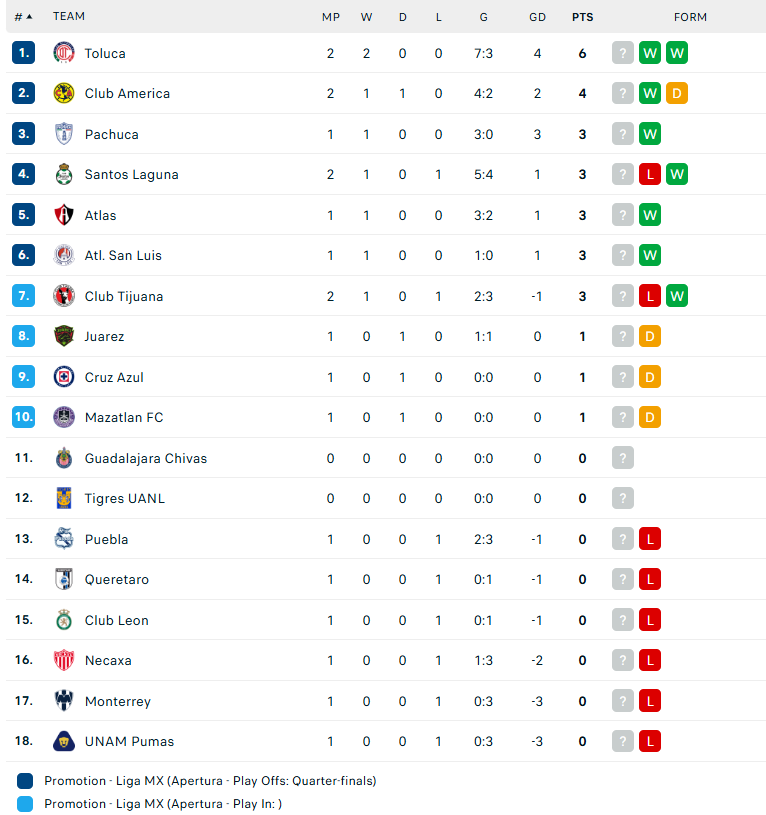This screenshot has height=815, width=766.
Task: Click the Santos Laguna crest icon
Action: click(x=64, y=175)
